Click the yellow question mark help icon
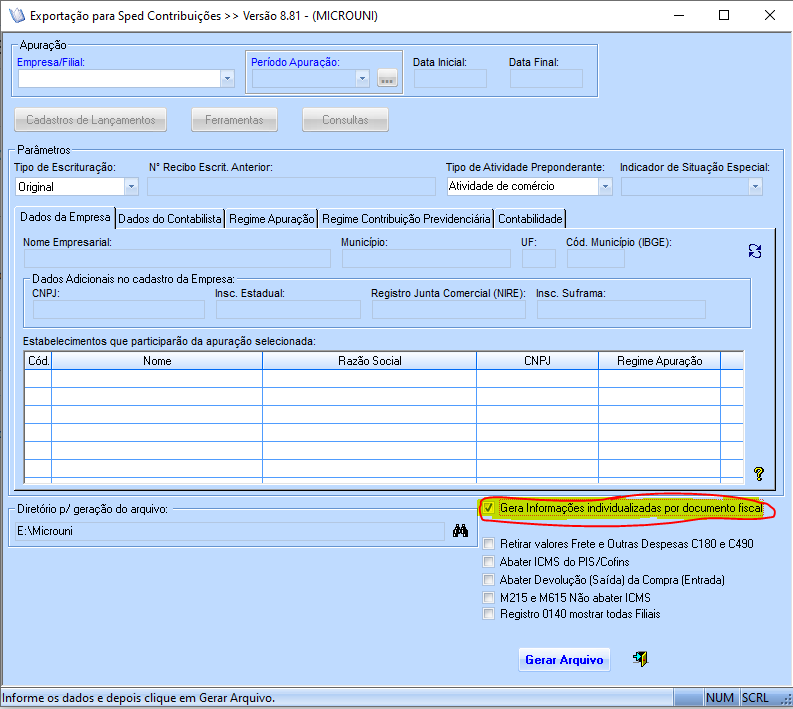The width and height of the screenshot is (793, 709). pos(758,473)
